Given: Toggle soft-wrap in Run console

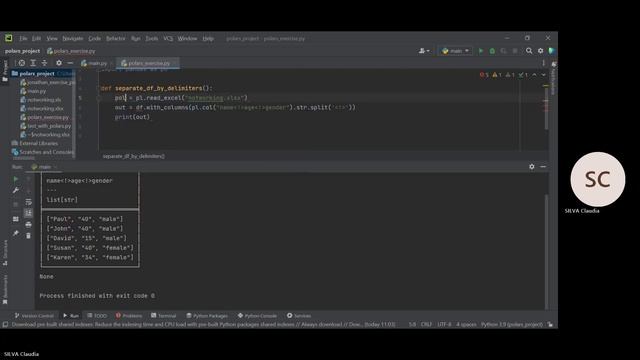Looking at the screenshot, I should coord(28,202).
